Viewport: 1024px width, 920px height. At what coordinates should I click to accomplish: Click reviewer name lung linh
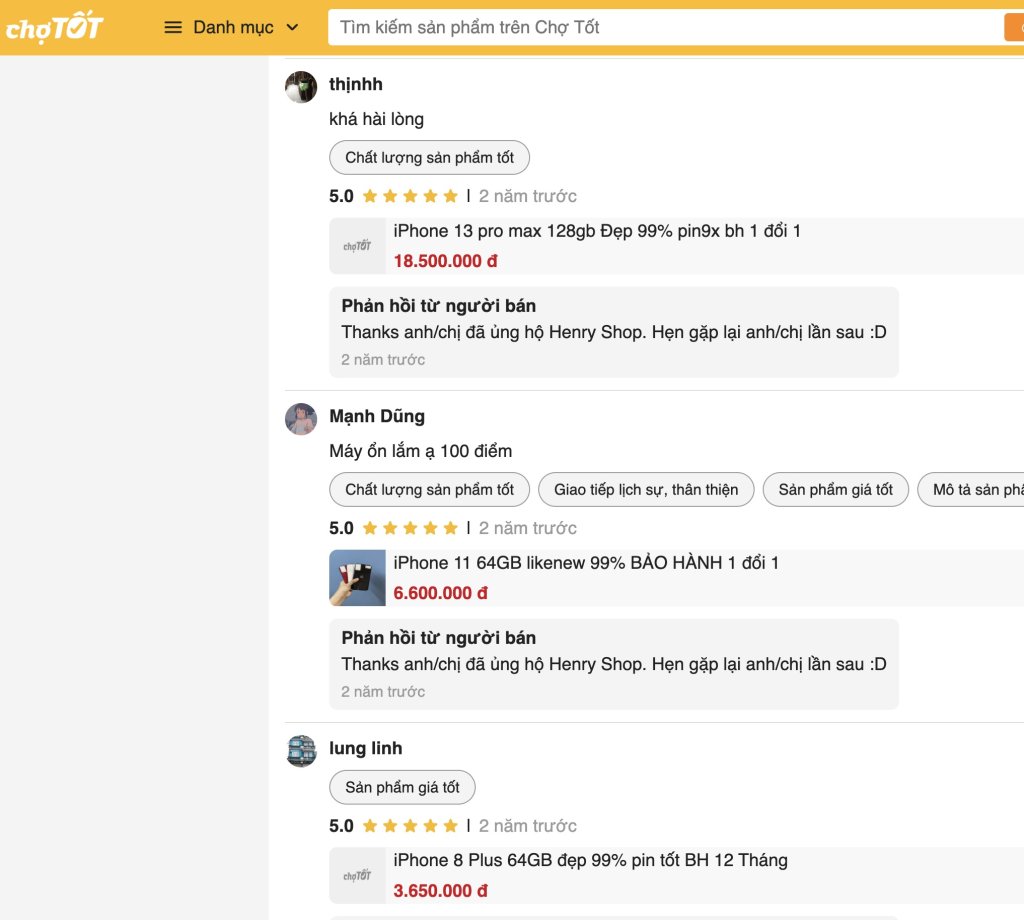click(366, 748)
